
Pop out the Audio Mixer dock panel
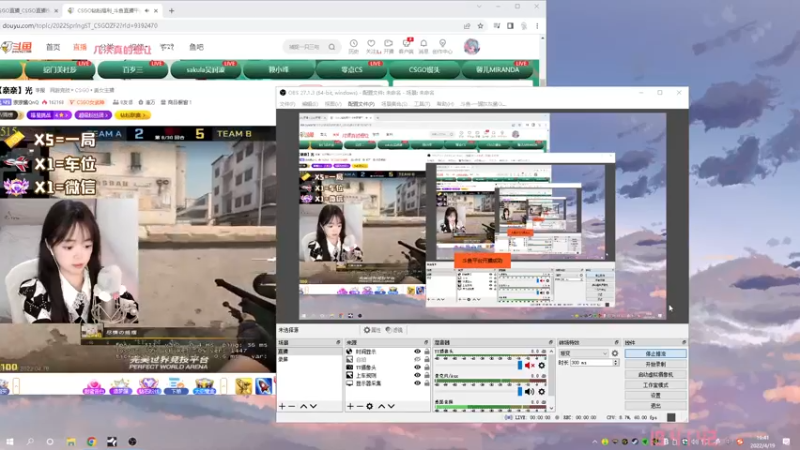coord(551,342)
